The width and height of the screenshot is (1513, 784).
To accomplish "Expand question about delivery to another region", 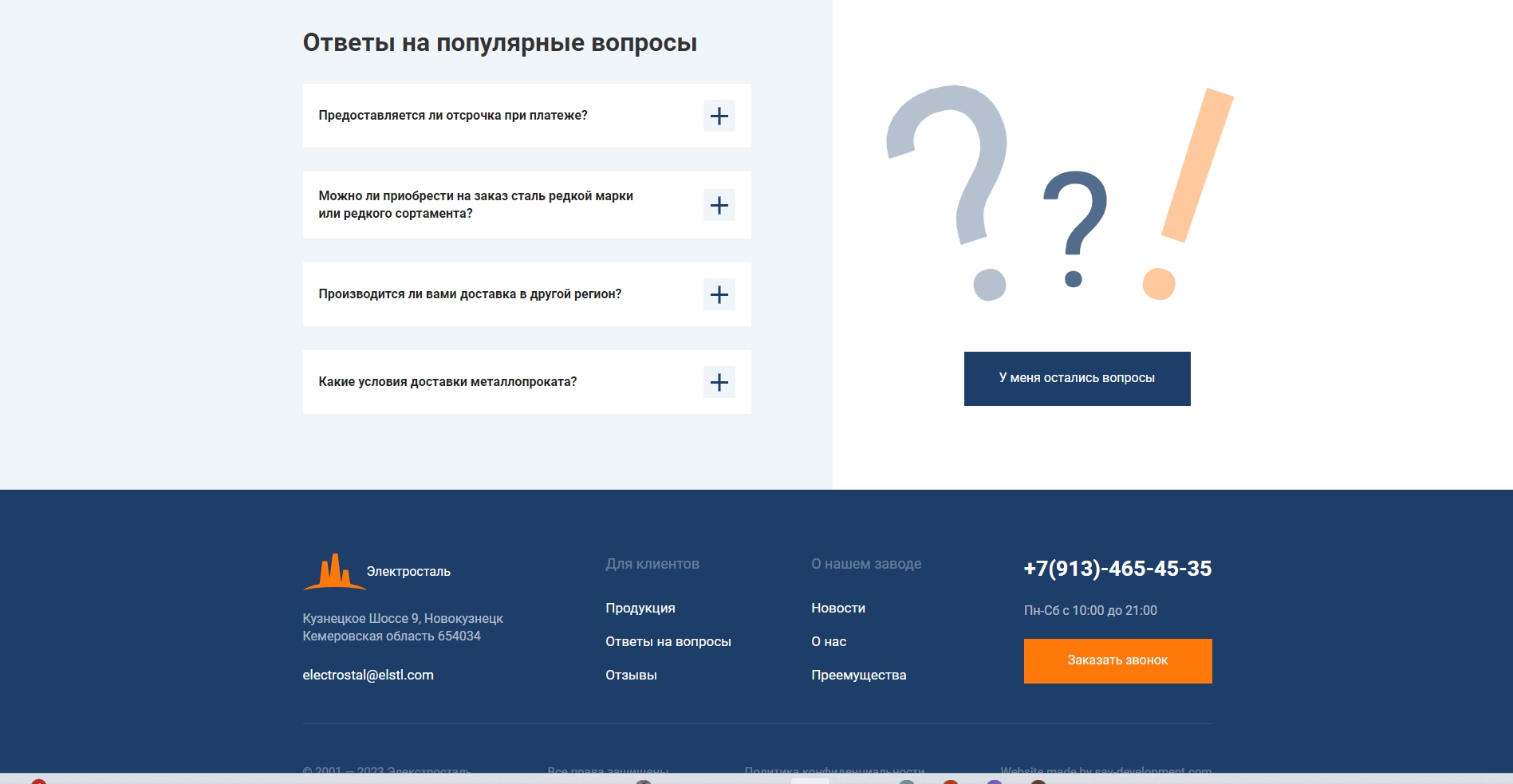I will pos(719,294).
